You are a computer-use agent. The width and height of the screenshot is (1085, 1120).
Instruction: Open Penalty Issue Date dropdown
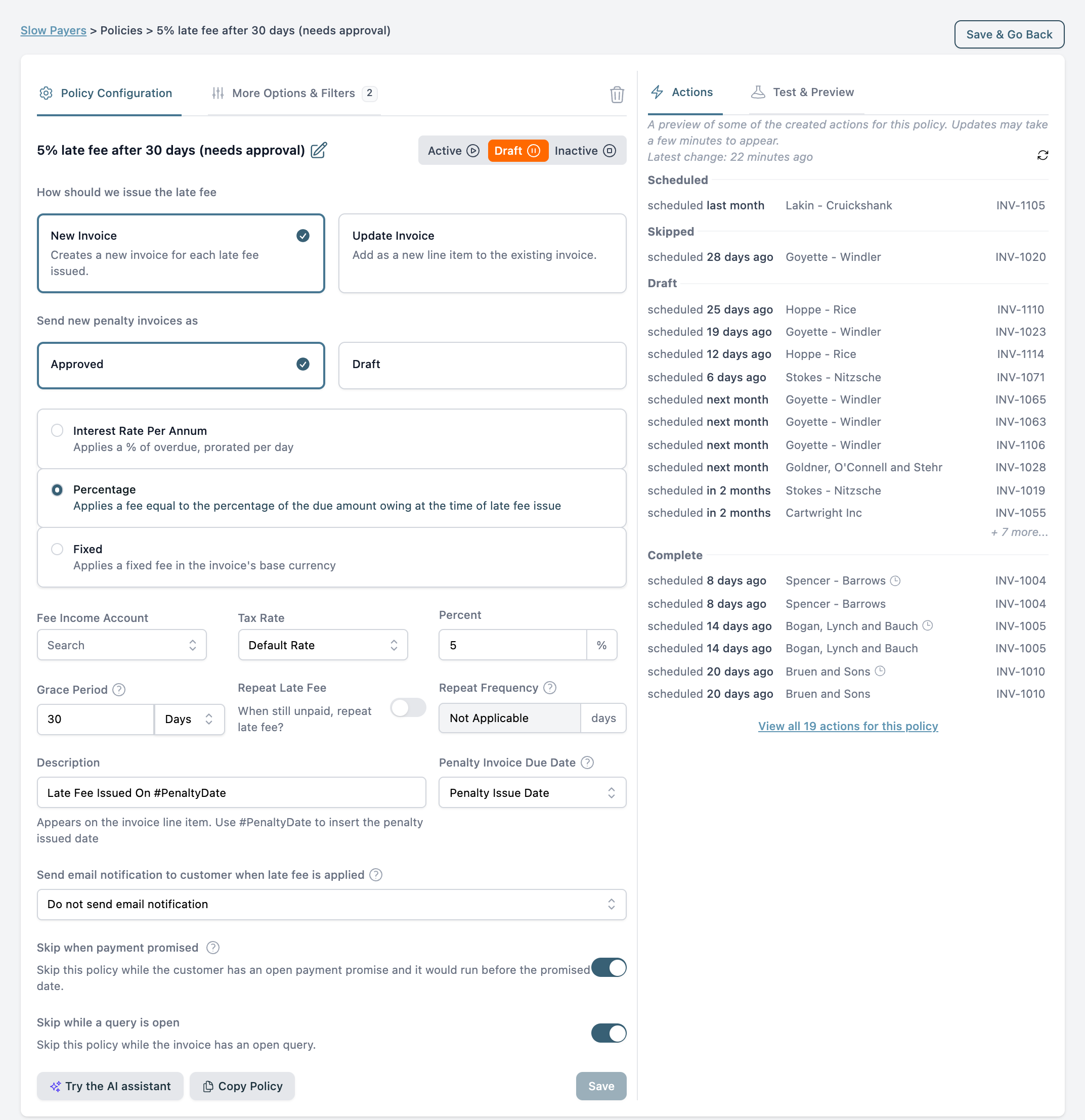(533, 792)
